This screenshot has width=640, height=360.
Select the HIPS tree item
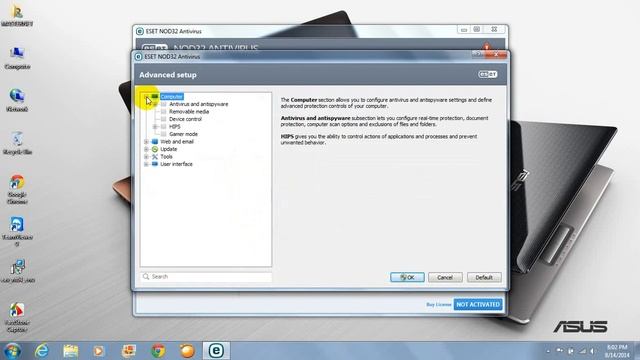pyautogui.click(x=175, y=127)
